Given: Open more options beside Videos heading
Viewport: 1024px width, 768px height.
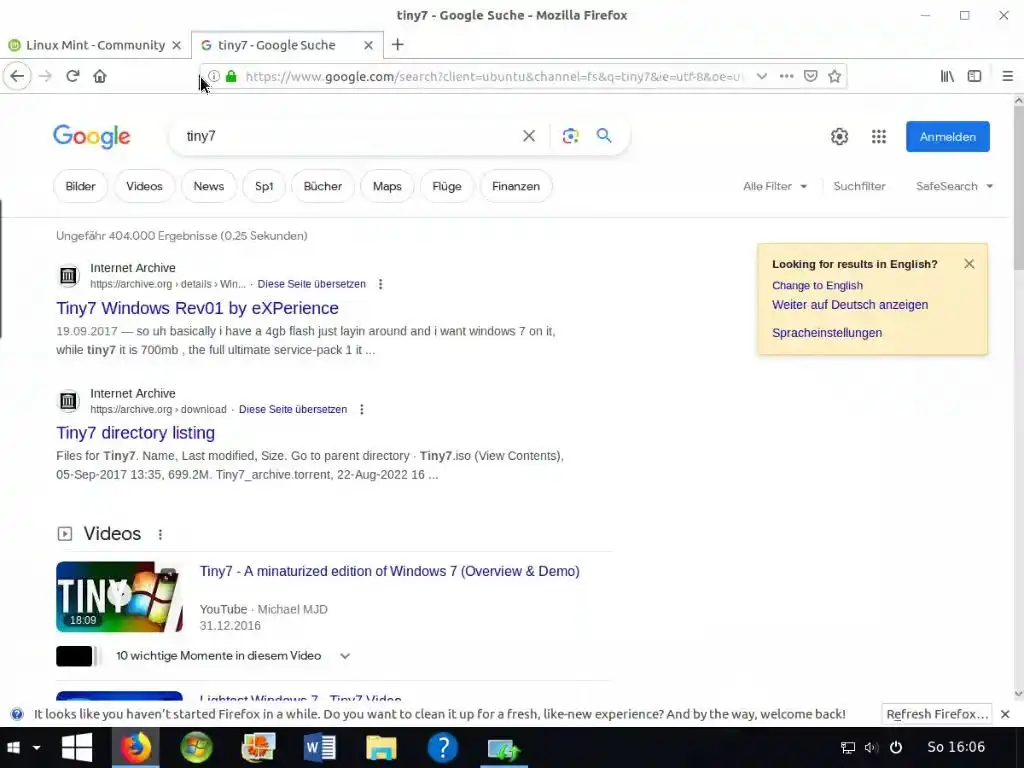Looking at the screenshot, I should (160, 534).
